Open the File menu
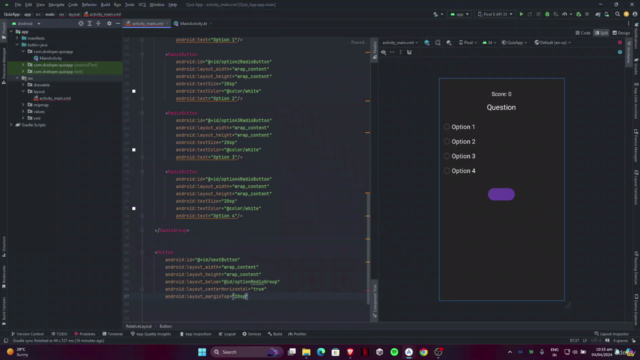The width and height of the screenshot is (640, 360). click(x=18, y=5)
